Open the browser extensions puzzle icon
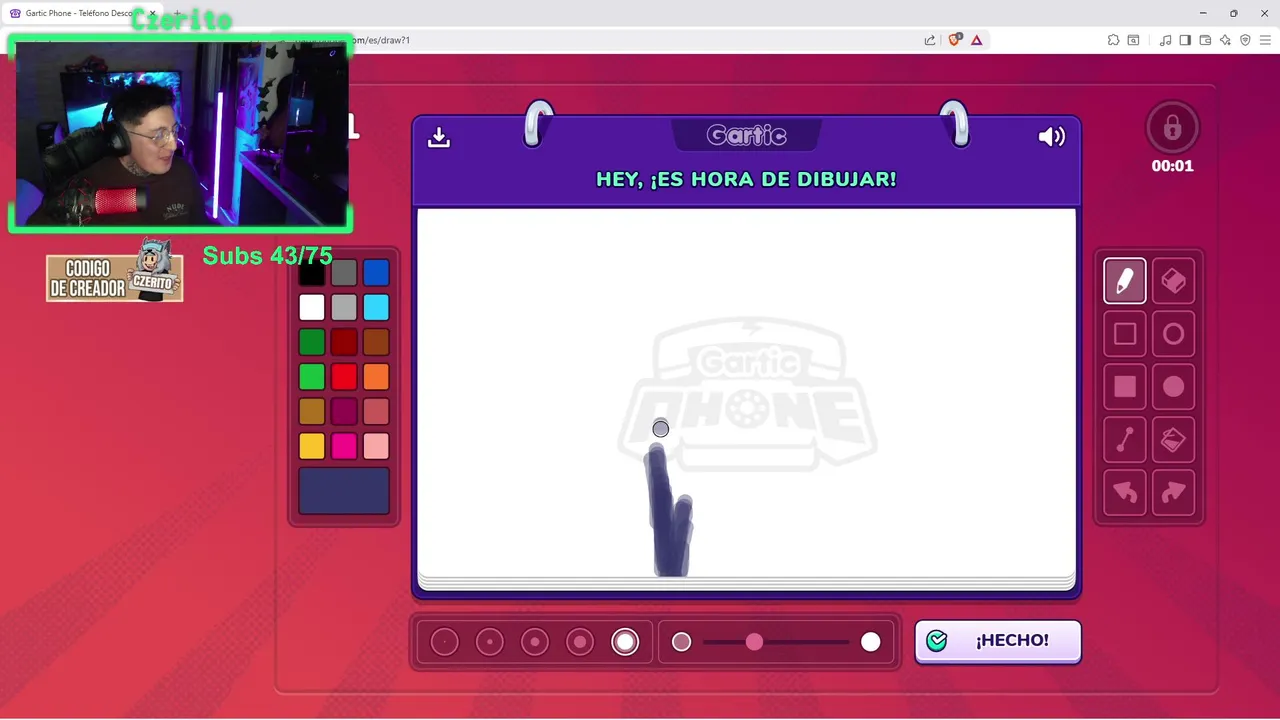The width and height of the screenshot is (1280, 720). pyautogui.click(x=1113, y=40)
